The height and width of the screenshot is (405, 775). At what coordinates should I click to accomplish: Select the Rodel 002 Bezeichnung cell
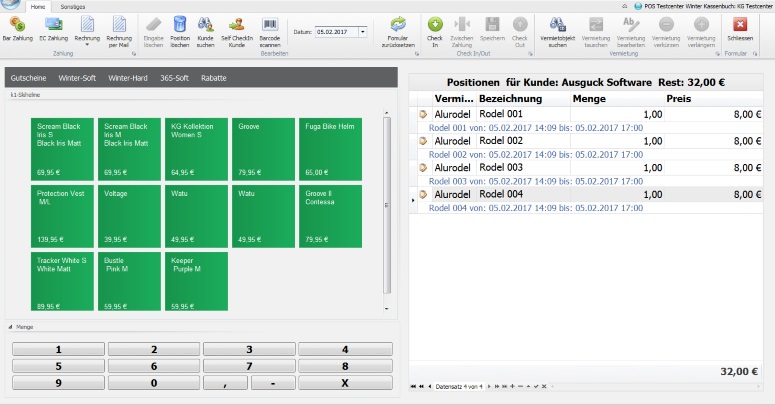pyautogui.click(x=523, y=141)
